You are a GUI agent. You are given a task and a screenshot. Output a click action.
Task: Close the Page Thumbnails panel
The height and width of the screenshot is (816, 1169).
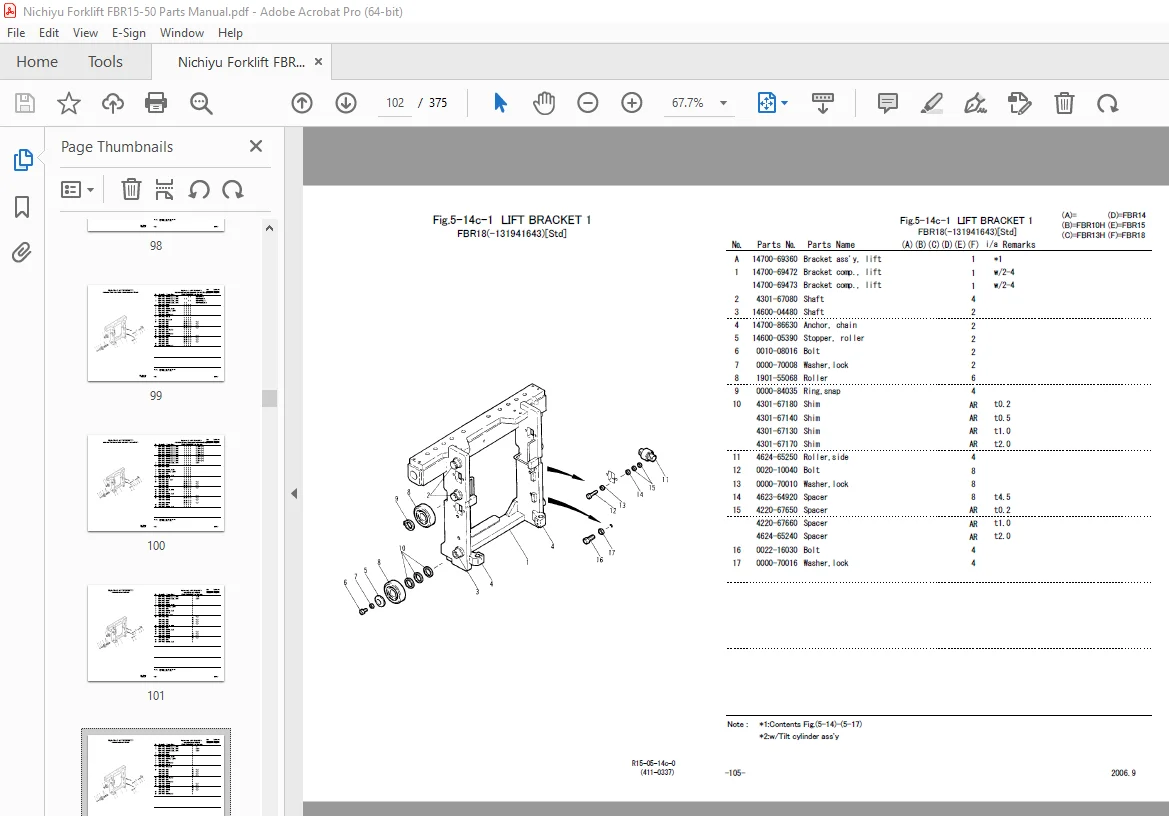tap(256, 146)
